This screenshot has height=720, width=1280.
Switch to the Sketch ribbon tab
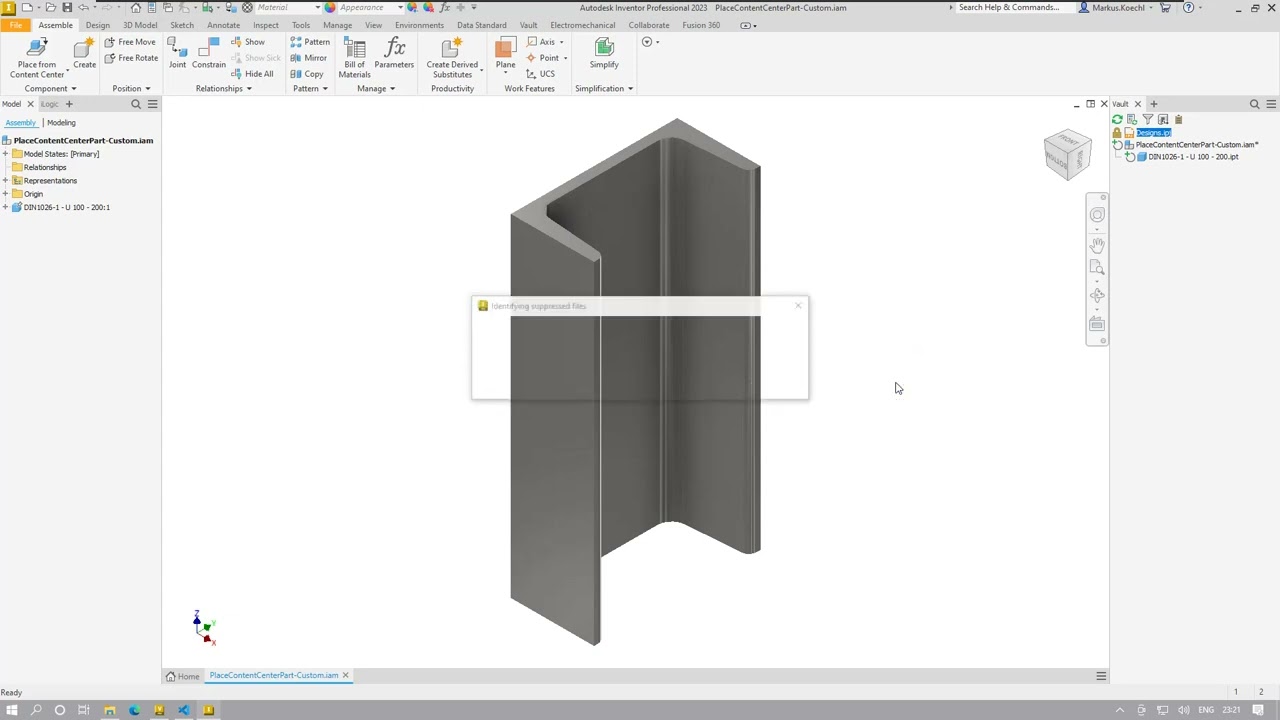click(182, 25)
